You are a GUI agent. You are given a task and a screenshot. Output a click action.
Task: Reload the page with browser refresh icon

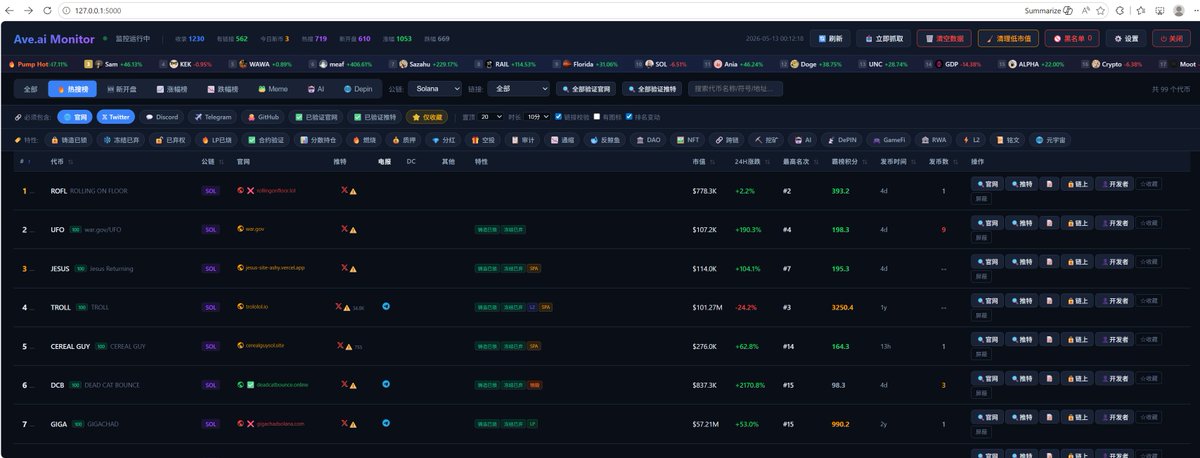[48, 10]
